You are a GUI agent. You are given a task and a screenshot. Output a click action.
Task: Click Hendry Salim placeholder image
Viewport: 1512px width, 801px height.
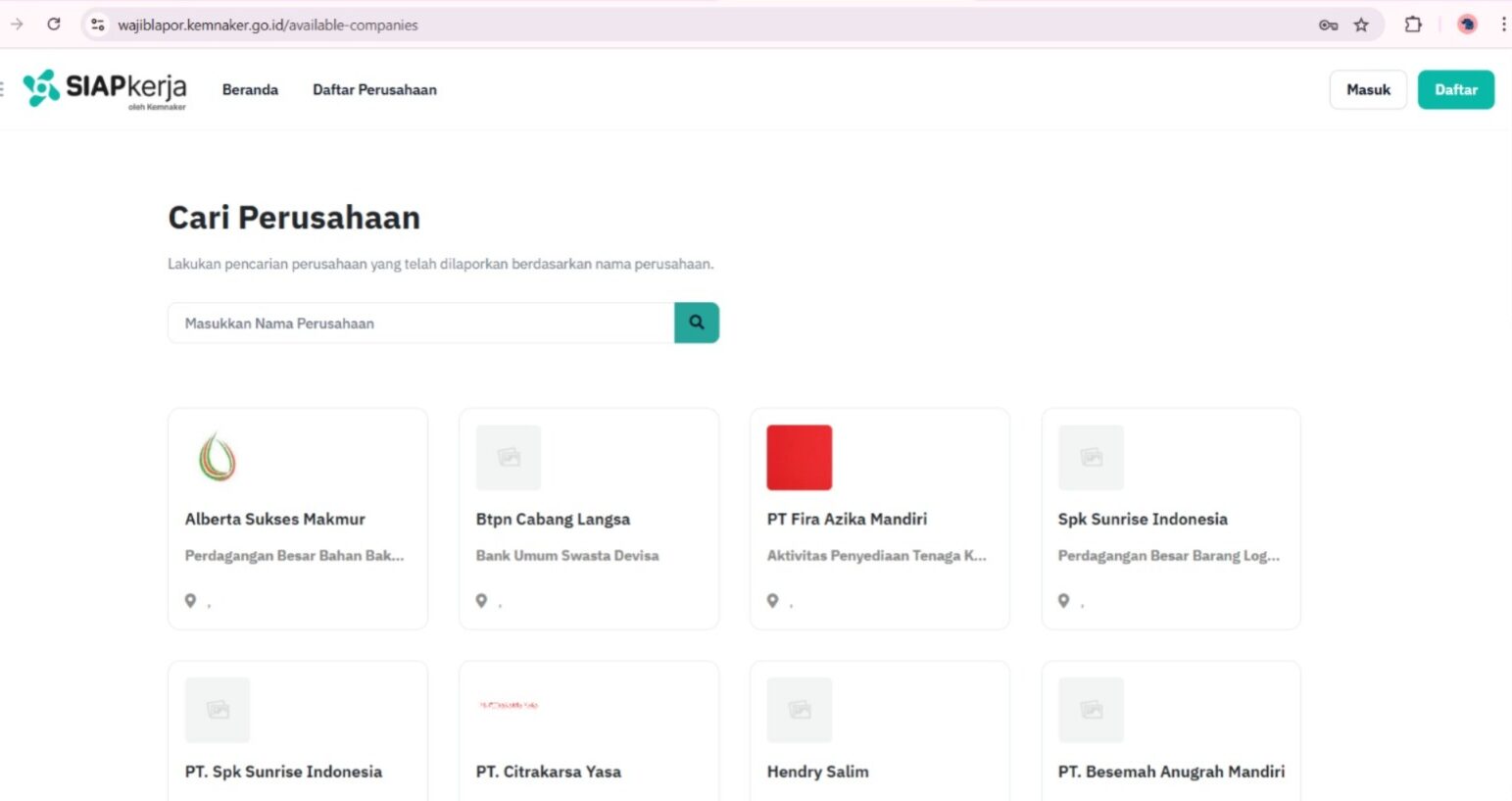click(800, 710)
